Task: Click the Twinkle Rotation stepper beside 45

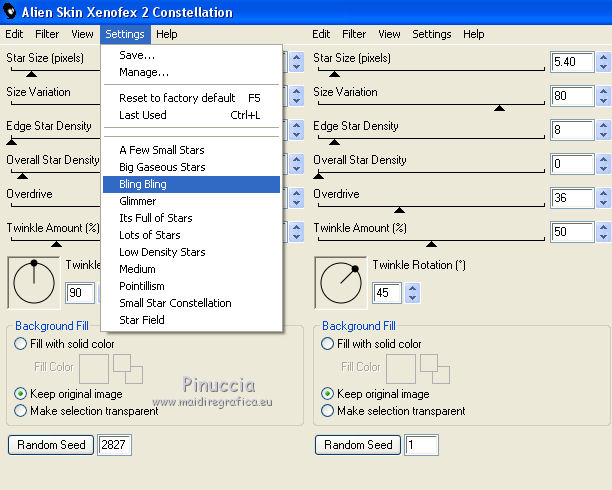Action: coord(412,293)
